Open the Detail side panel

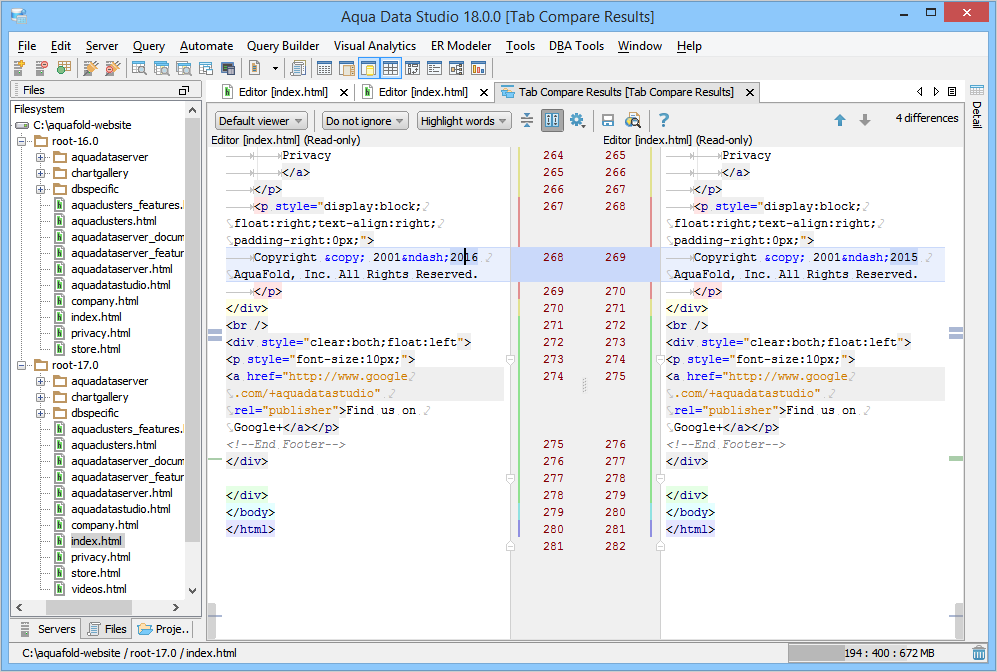tap(977, 106)
